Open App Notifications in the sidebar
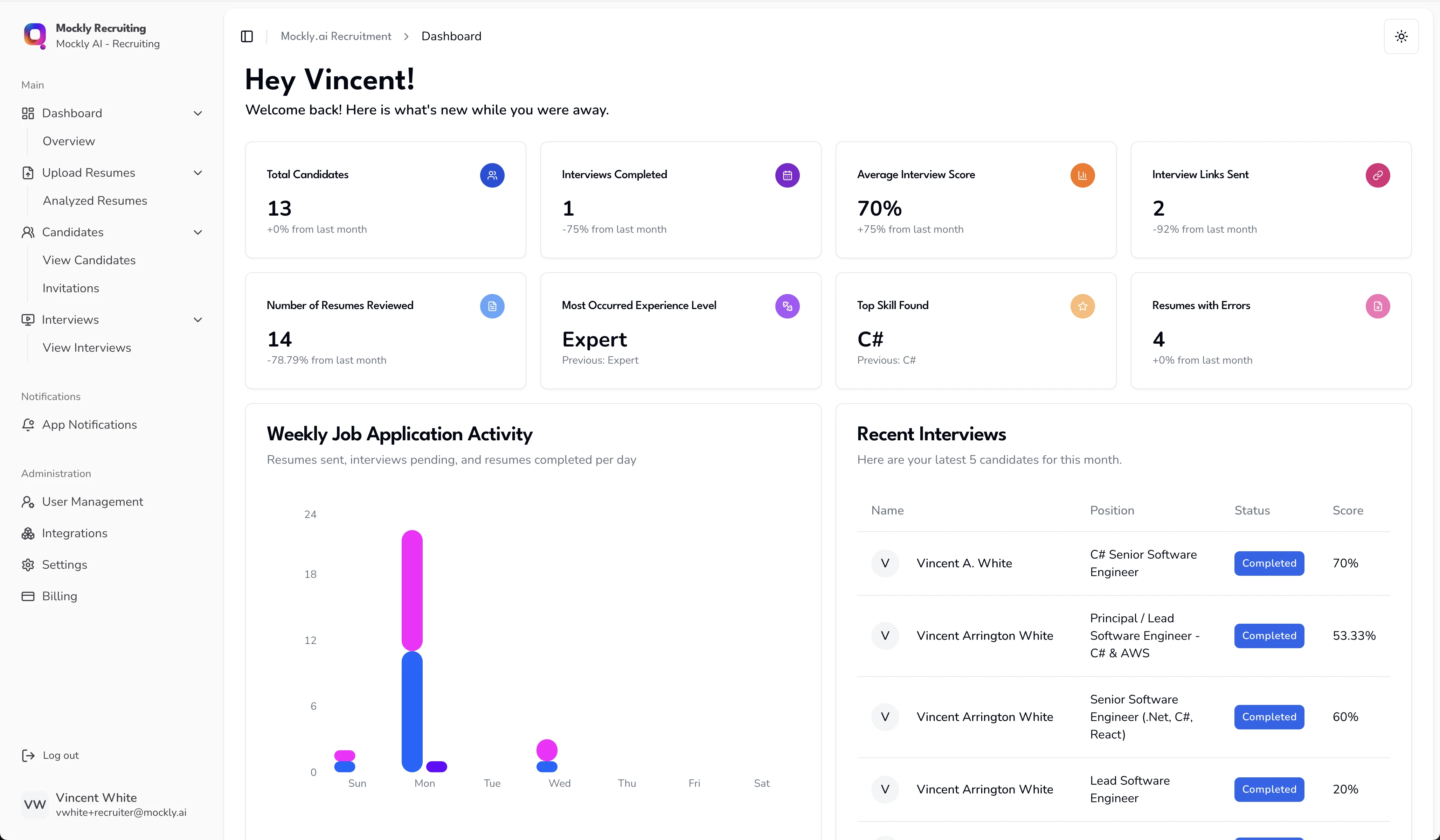1440x840 pixels. tap(89, 424)
